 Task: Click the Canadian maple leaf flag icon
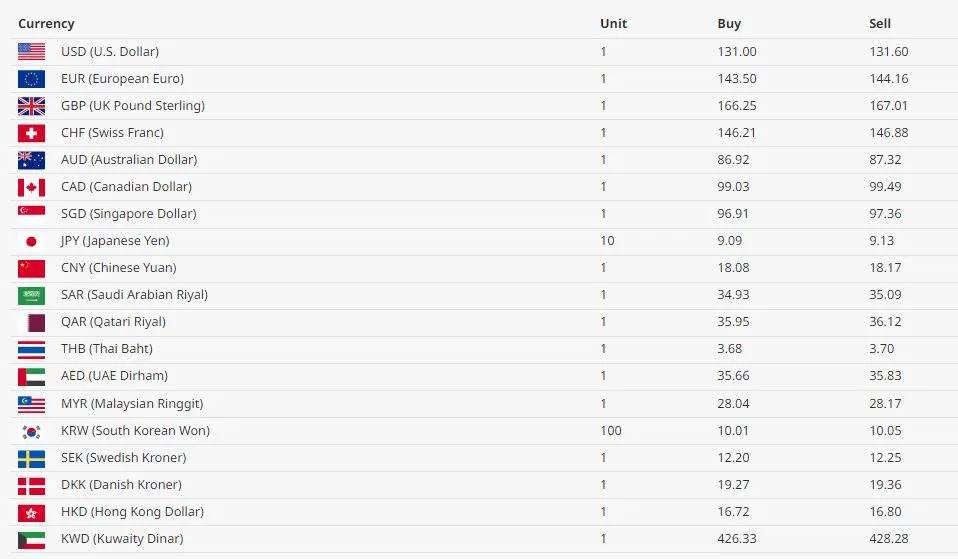pos(31,187)
